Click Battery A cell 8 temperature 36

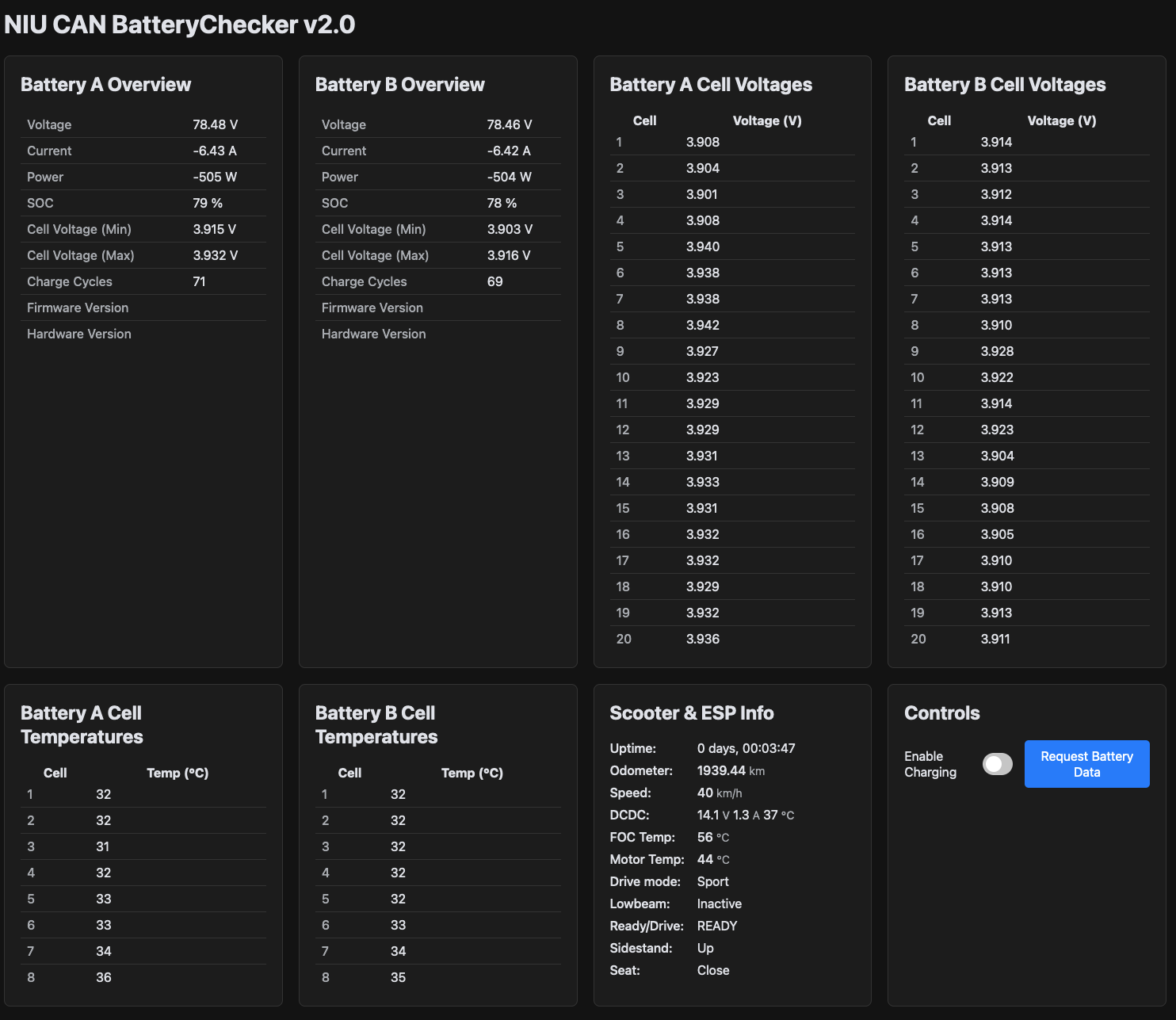(104, 977)
